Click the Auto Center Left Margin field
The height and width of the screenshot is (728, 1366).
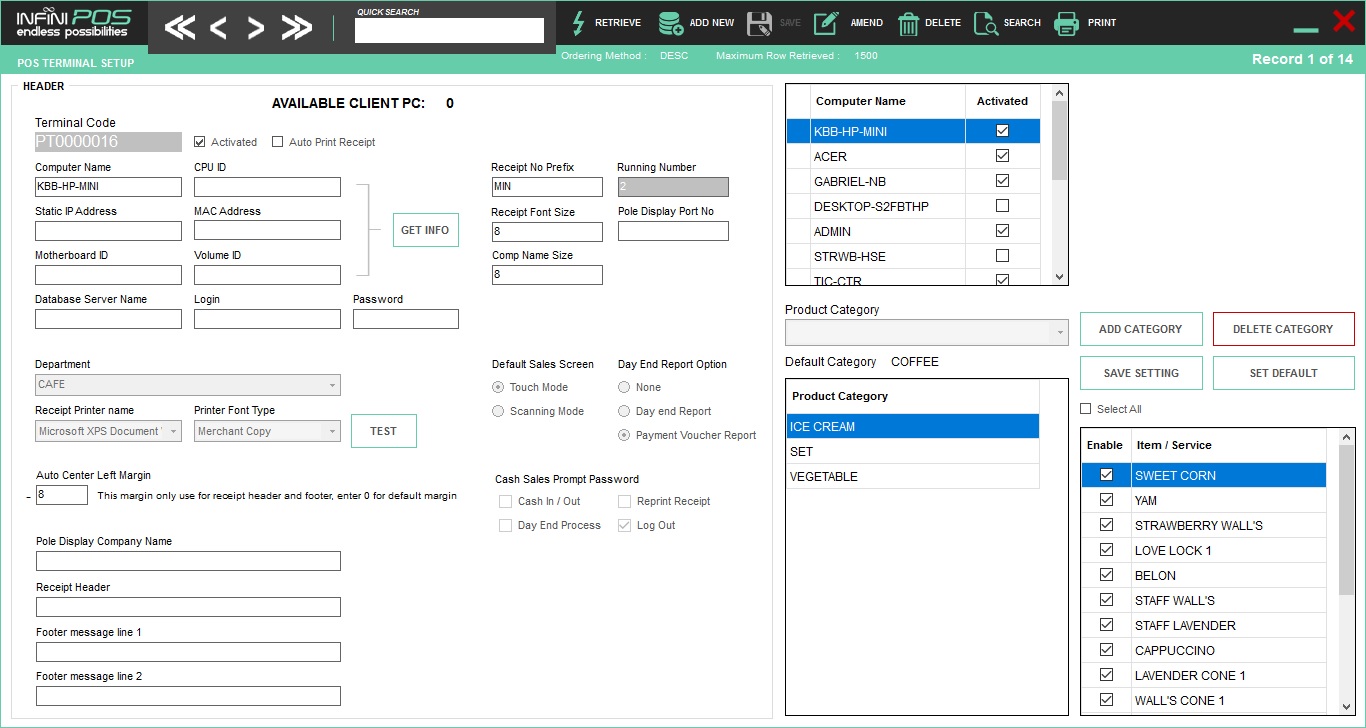coord(62,495)
